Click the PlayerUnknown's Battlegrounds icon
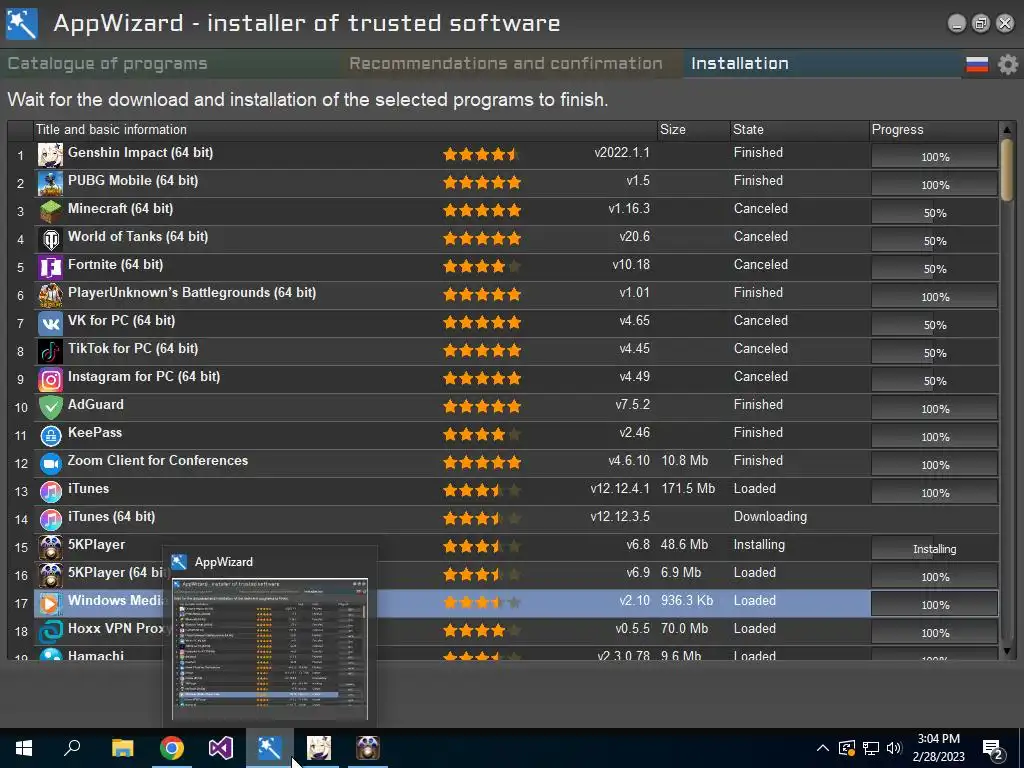Viewport: 1024px width, 768px height. [x=50, y=296]
